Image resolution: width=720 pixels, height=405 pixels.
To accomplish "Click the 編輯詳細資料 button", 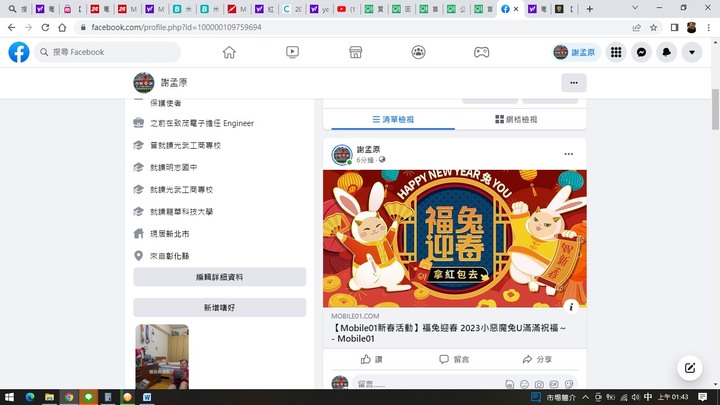I will (220, 277).
